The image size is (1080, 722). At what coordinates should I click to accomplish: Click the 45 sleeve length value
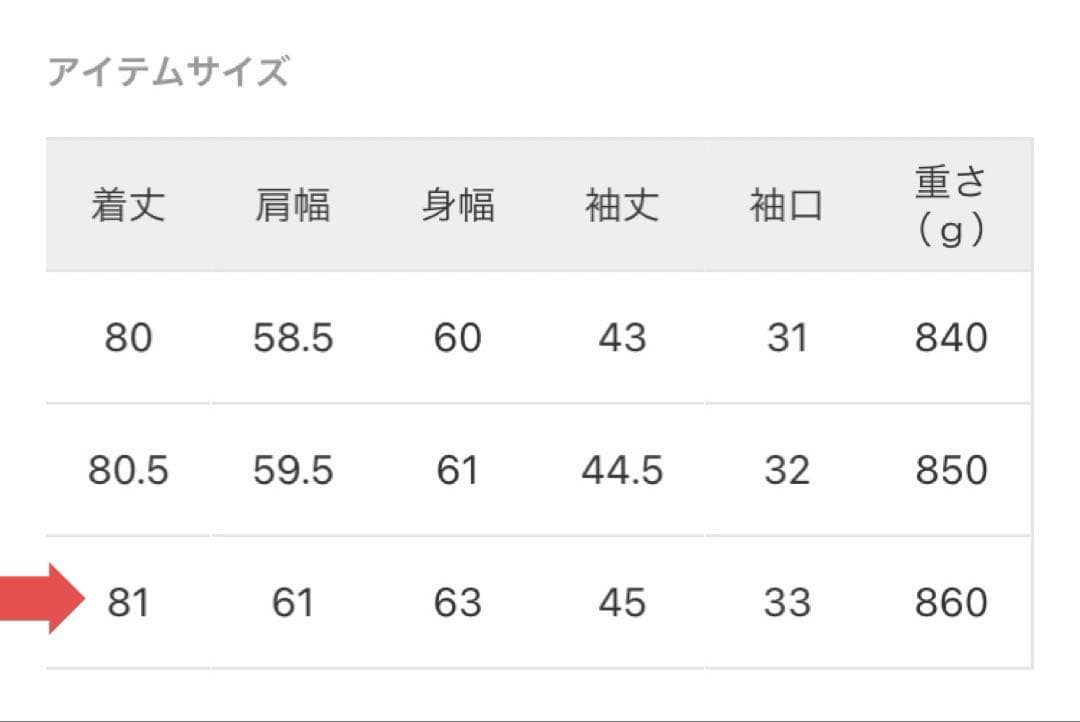point(622,603)
